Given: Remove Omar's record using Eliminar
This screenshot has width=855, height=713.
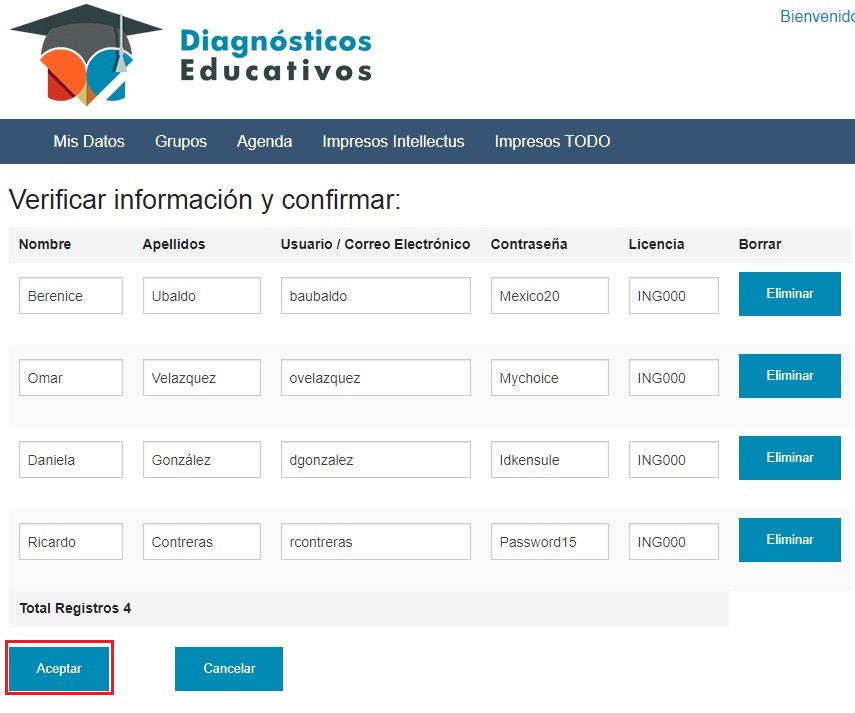Looking at the screenshot, I should pos(790,376).
